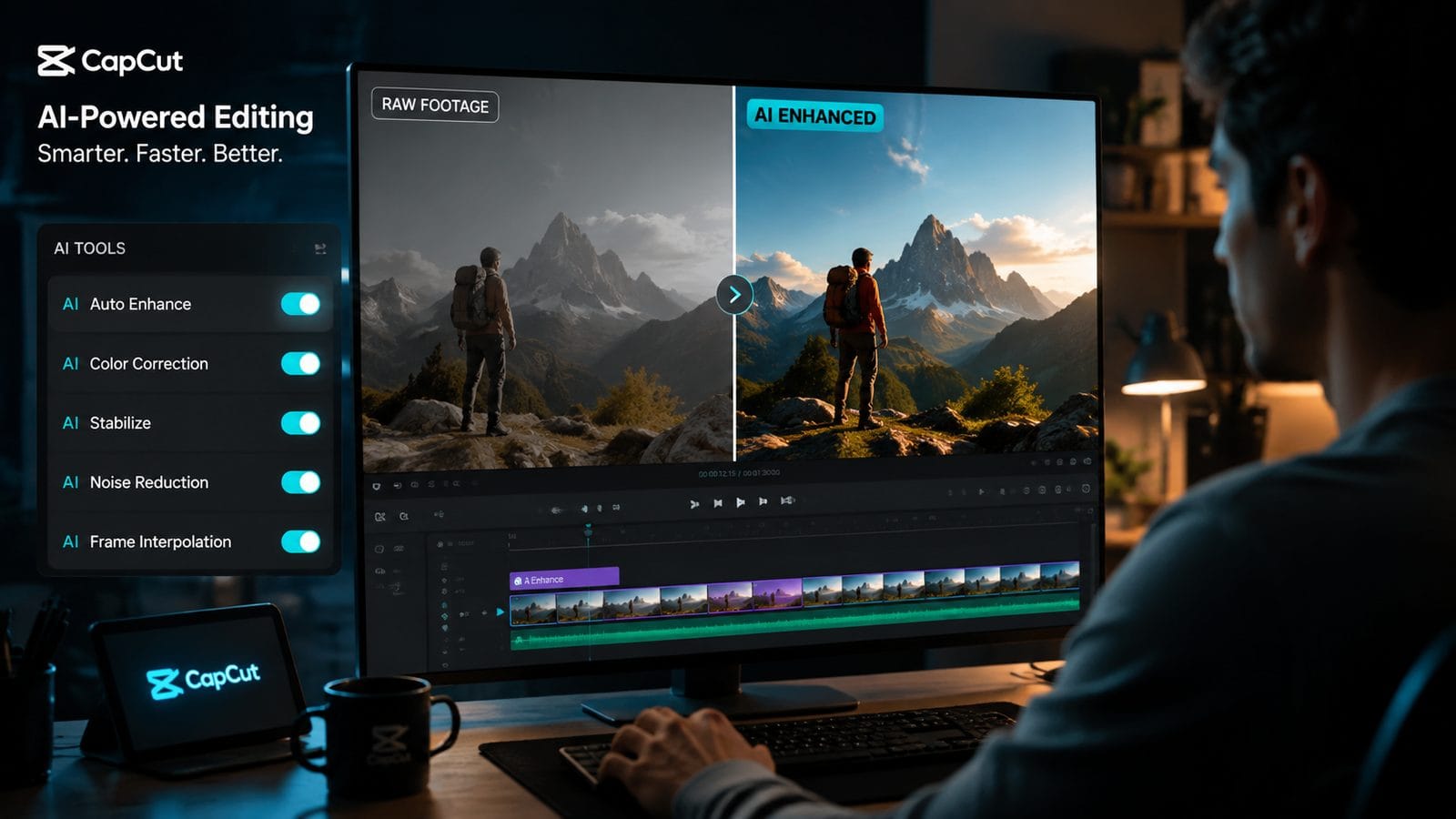Screen dimensions: 1456x819
Task: Step to the previous frame button
Action: 718,502
